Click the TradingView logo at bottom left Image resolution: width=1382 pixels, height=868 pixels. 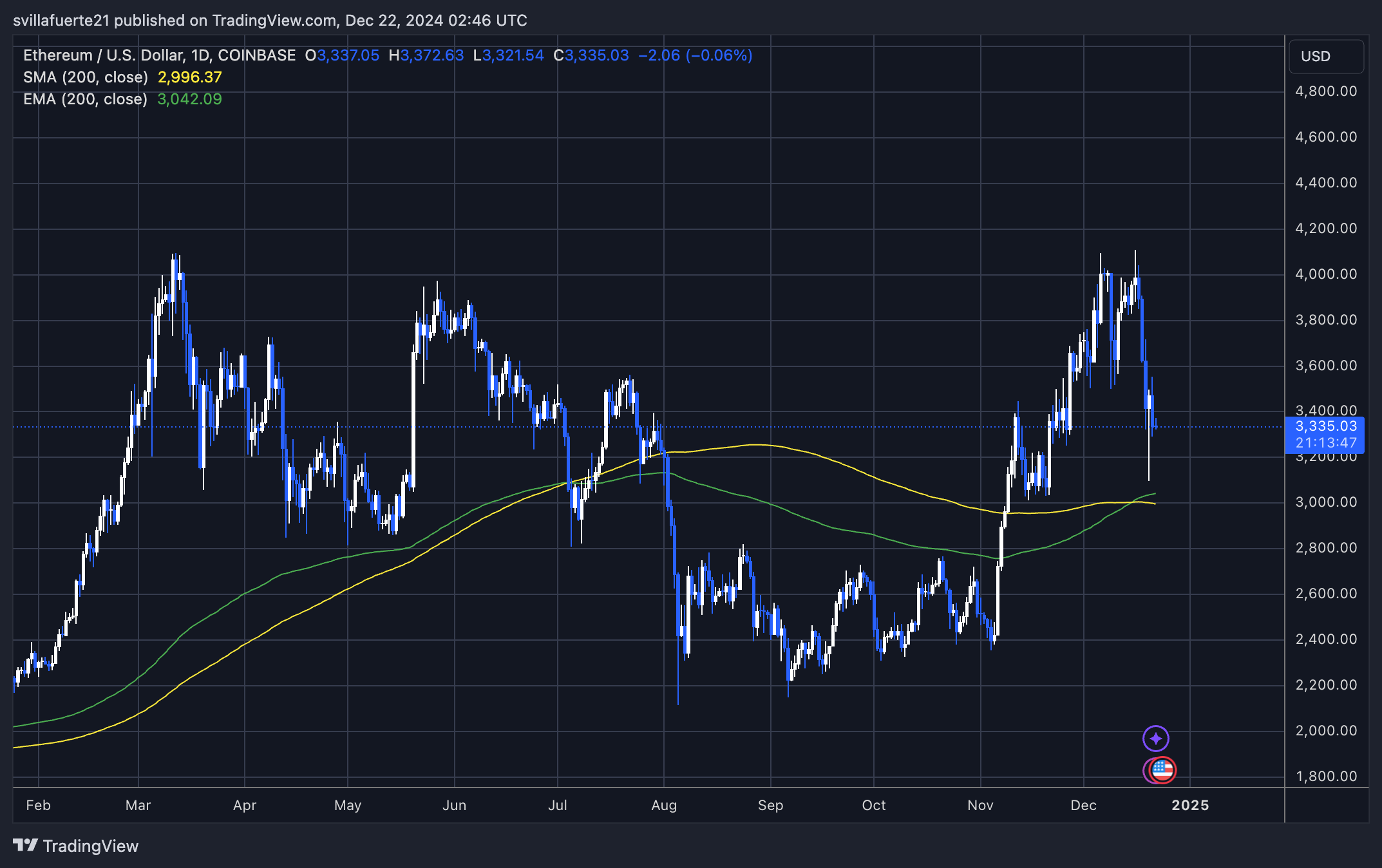(x=76, y=845)
